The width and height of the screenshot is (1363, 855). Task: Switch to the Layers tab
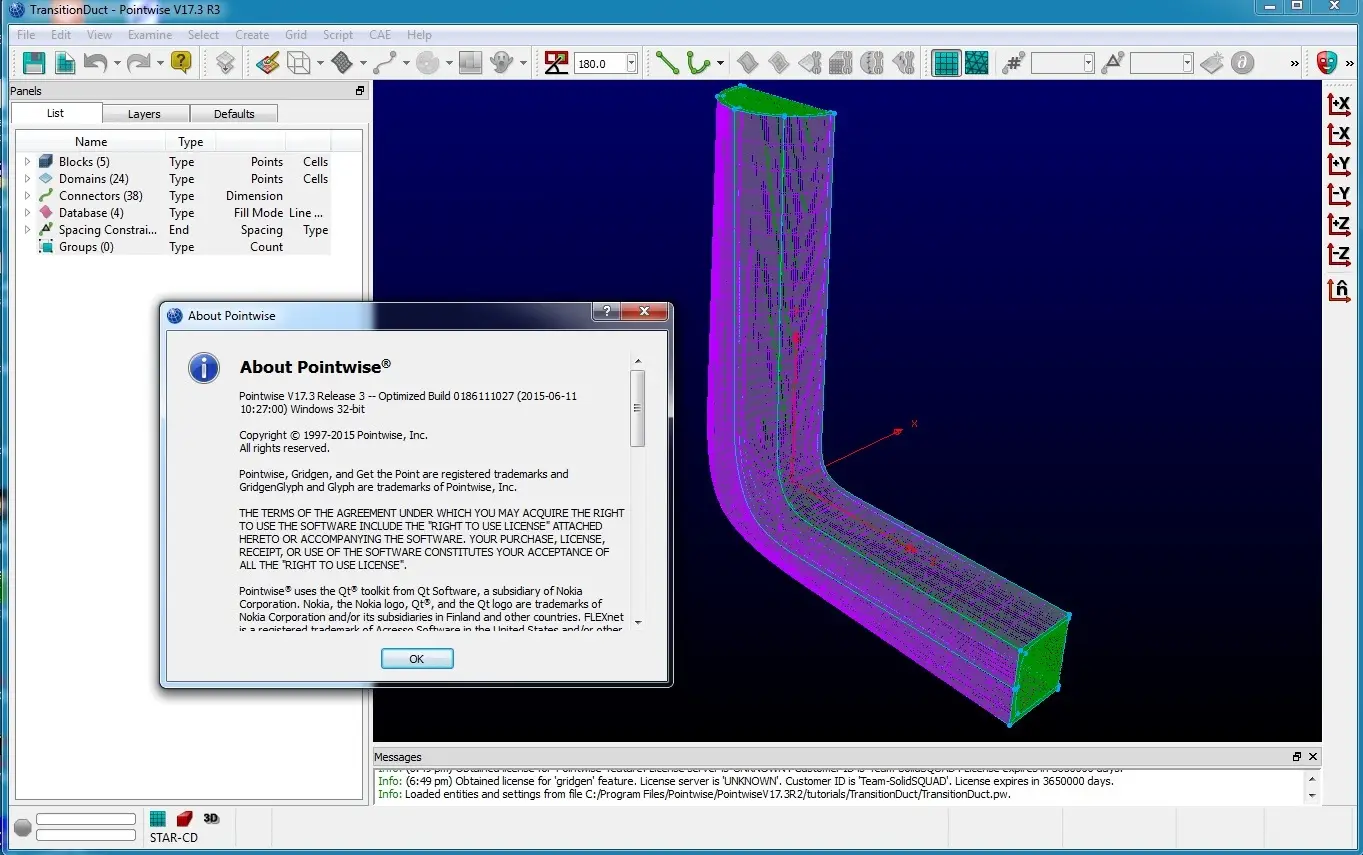(144, 114)
